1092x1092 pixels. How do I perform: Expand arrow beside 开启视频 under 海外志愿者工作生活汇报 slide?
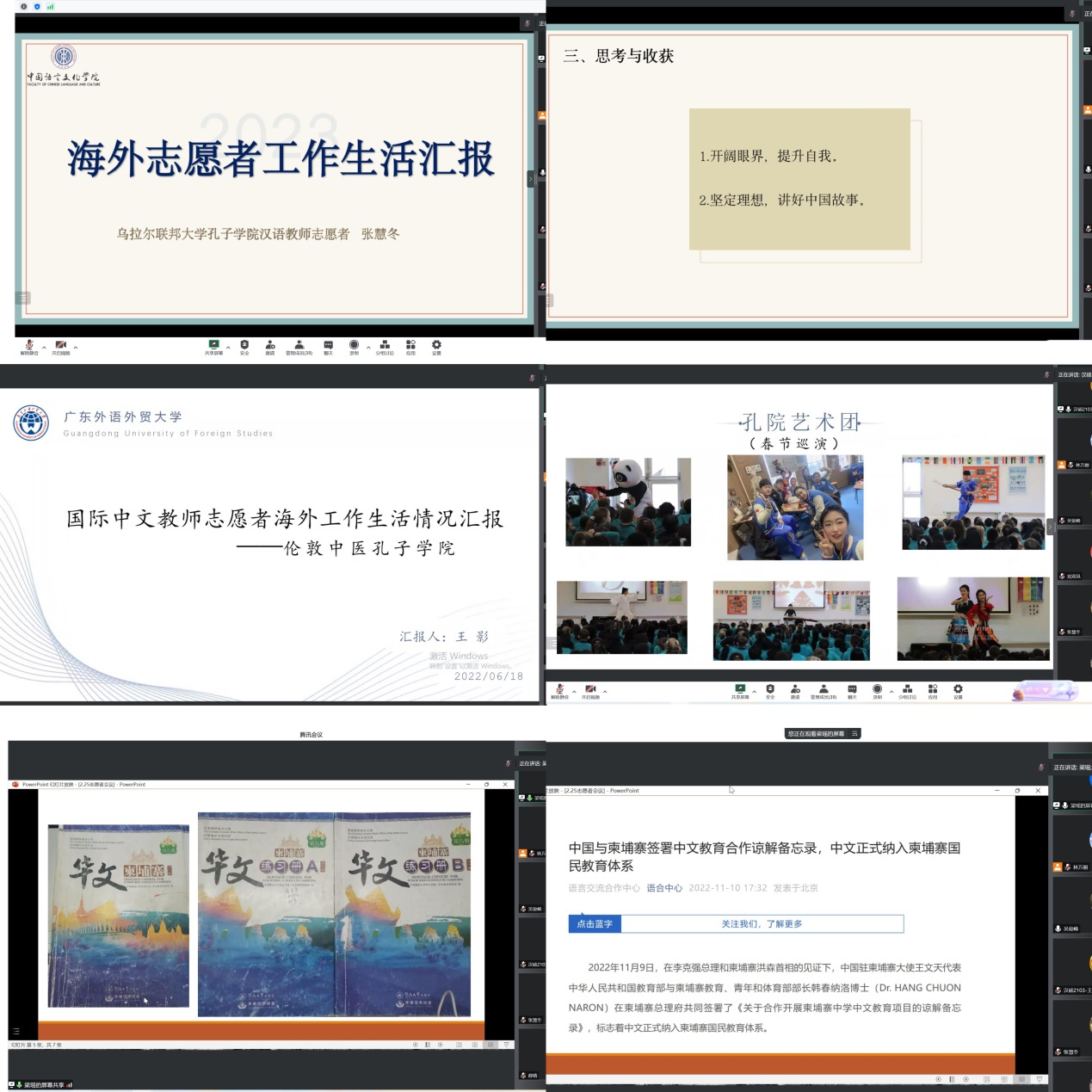click(76, 347)
